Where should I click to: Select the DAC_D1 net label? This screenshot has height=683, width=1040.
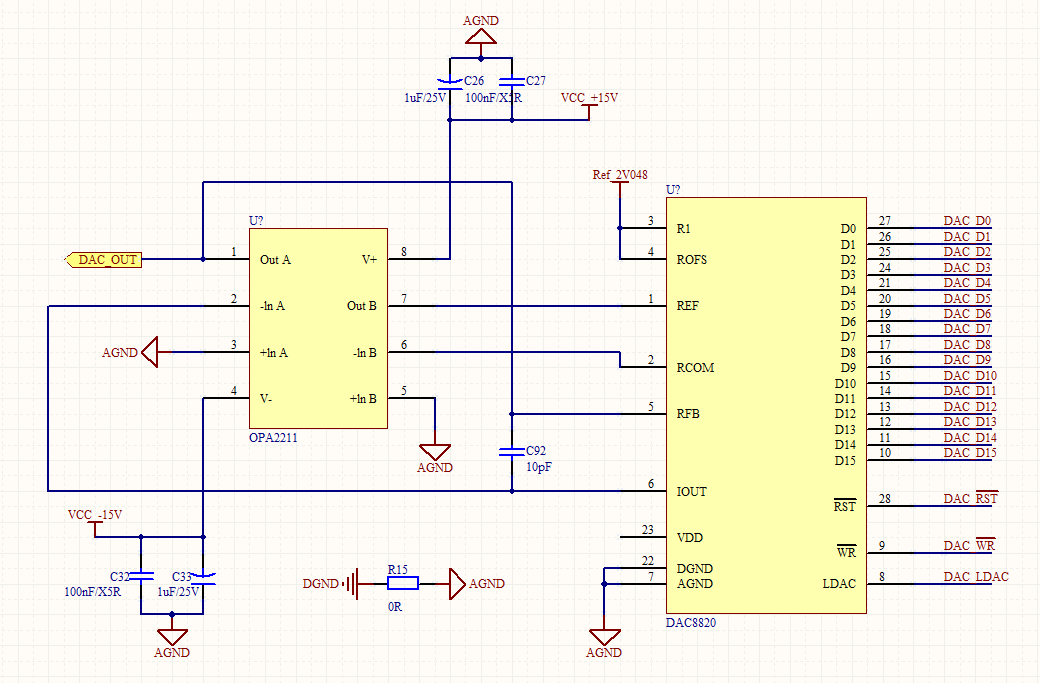click(x=967, y=237)
